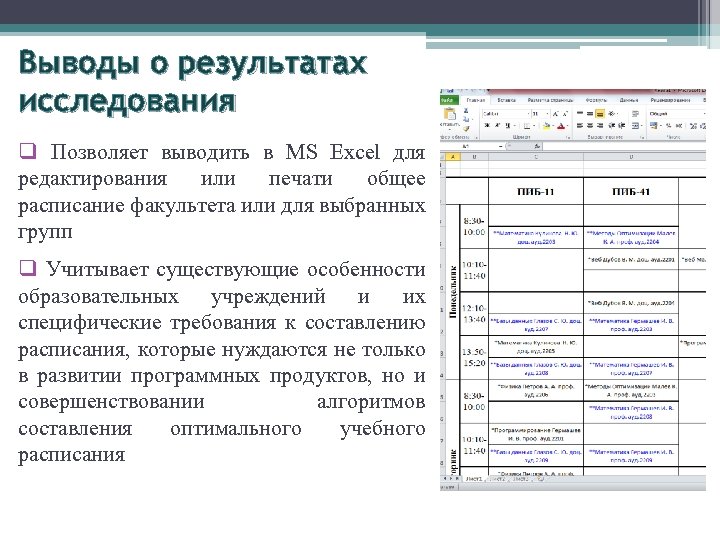Click the Grow Font icon
The width and height of the screenshot is (720, 540).
click(556, 113)
